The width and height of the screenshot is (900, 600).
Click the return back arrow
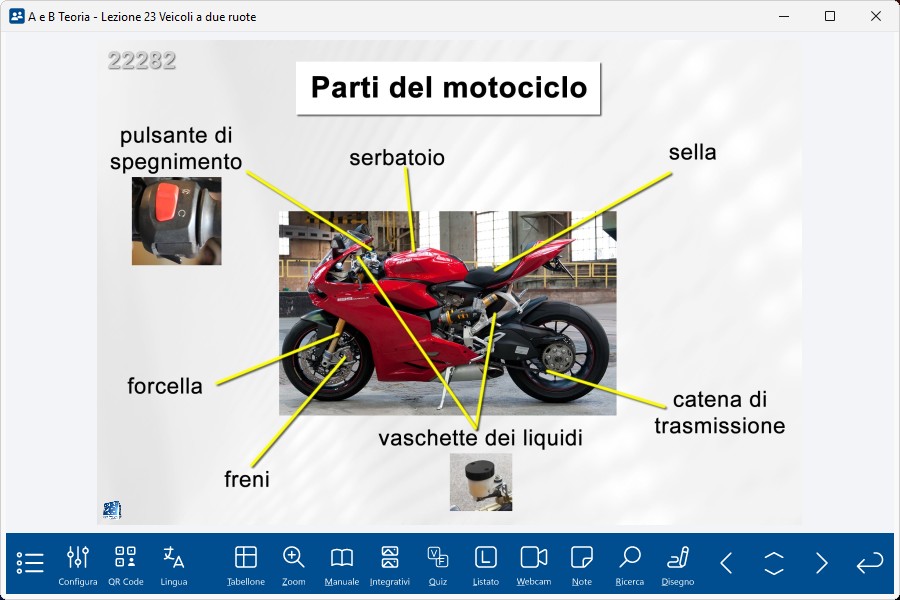click(x=870, y=563)
